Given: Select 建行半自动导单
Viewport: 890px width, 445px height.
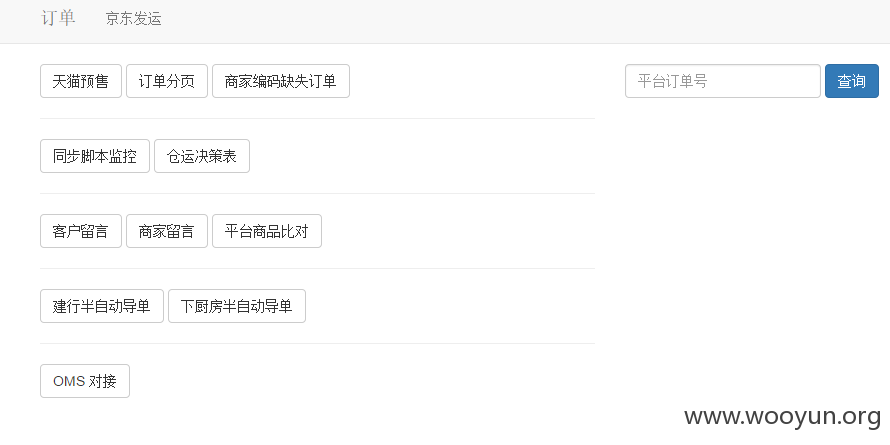Looking at the screenshot, I should 102,306.
